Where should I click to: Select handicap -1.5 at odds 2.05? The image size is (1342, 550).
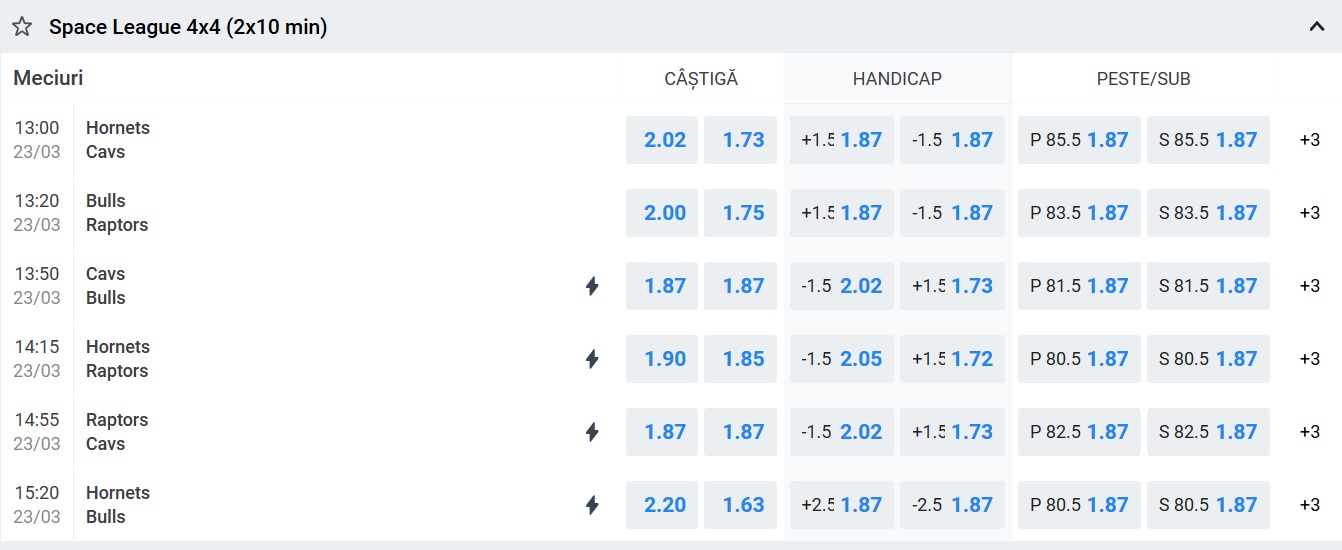click(842, 359)
